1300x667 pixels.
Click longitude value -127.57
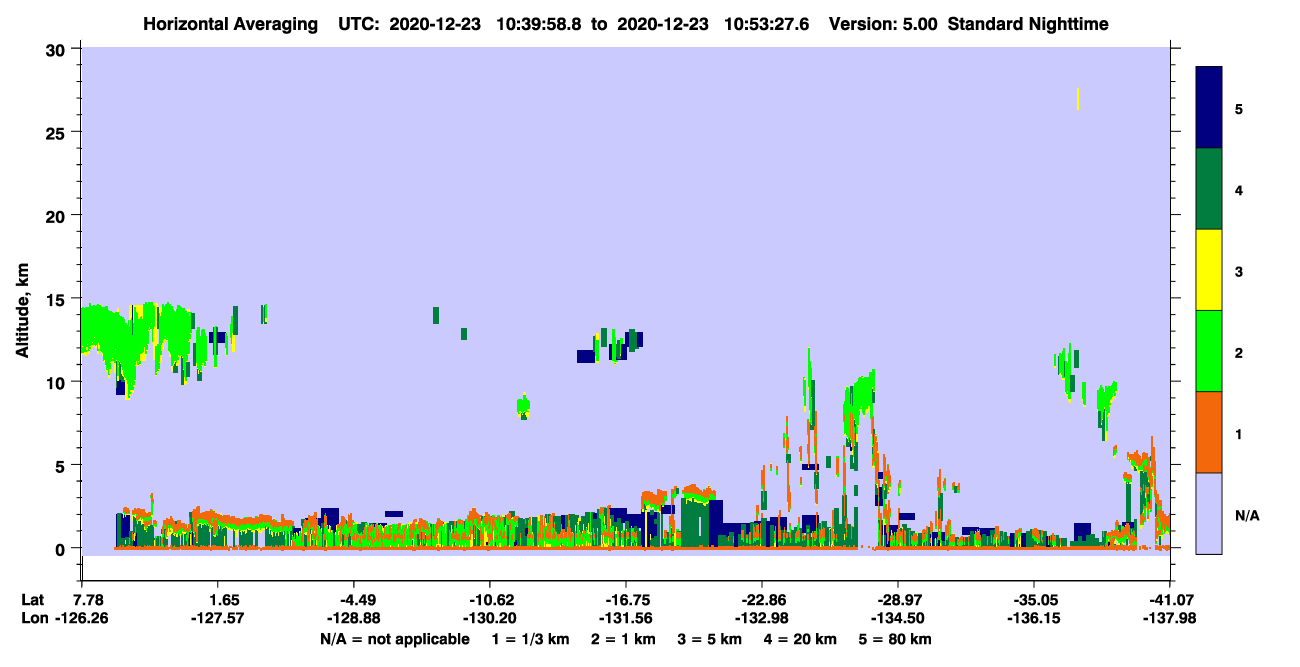point(219,618)
